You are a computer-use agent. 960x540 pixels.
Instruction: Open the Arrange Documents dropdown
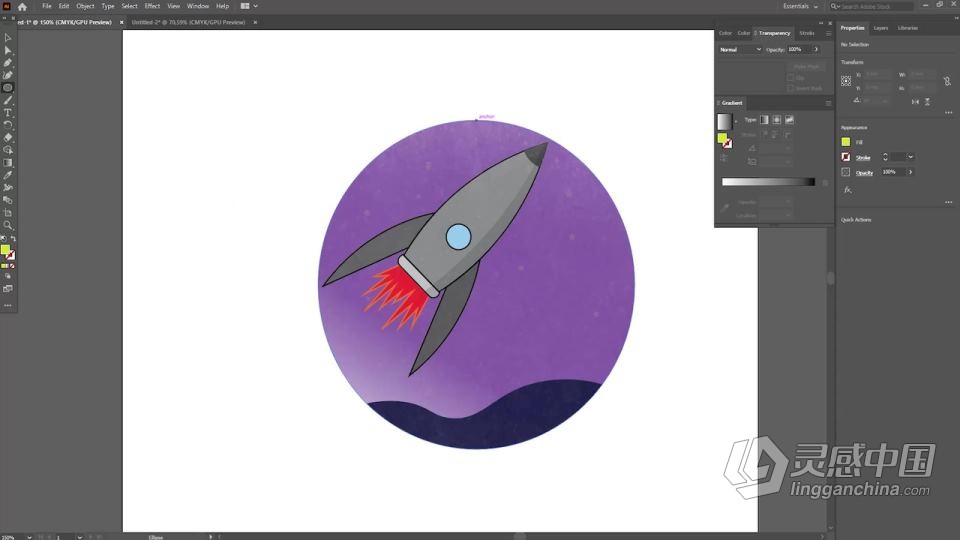(249, 6)
